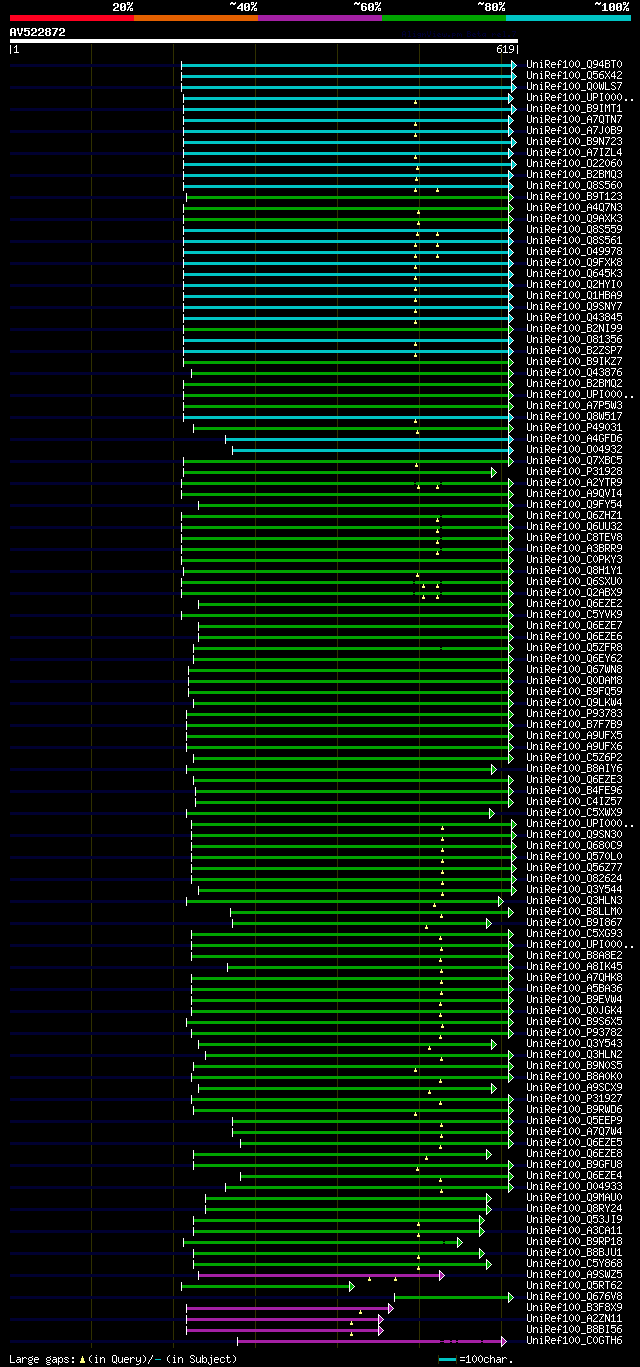Select label UniRef100_Q9MAU0
The image size is (640, 1367).
[x=574, y=1198]
